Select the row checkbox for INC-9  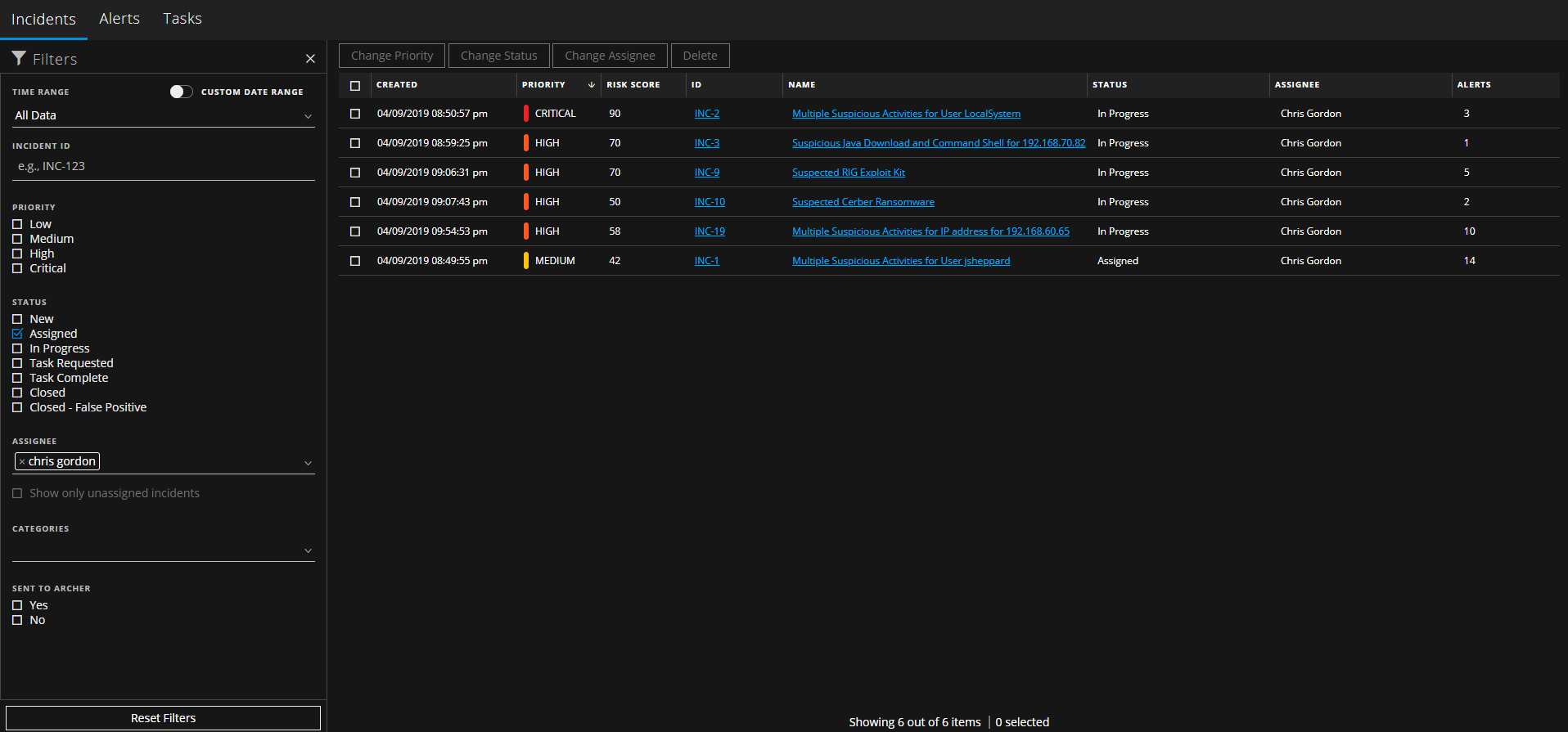pyautogui.click(x=355, y=173)
